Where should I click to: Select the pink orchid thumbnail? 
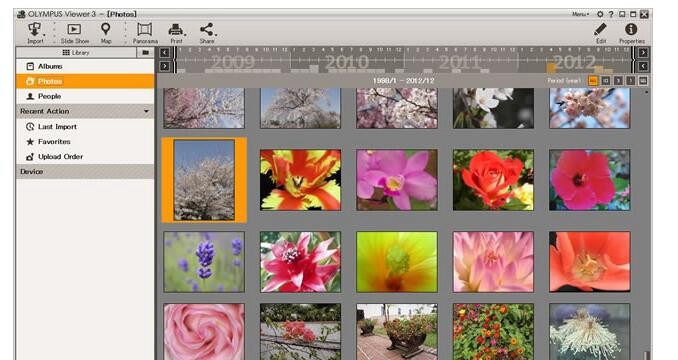point(397,180)
